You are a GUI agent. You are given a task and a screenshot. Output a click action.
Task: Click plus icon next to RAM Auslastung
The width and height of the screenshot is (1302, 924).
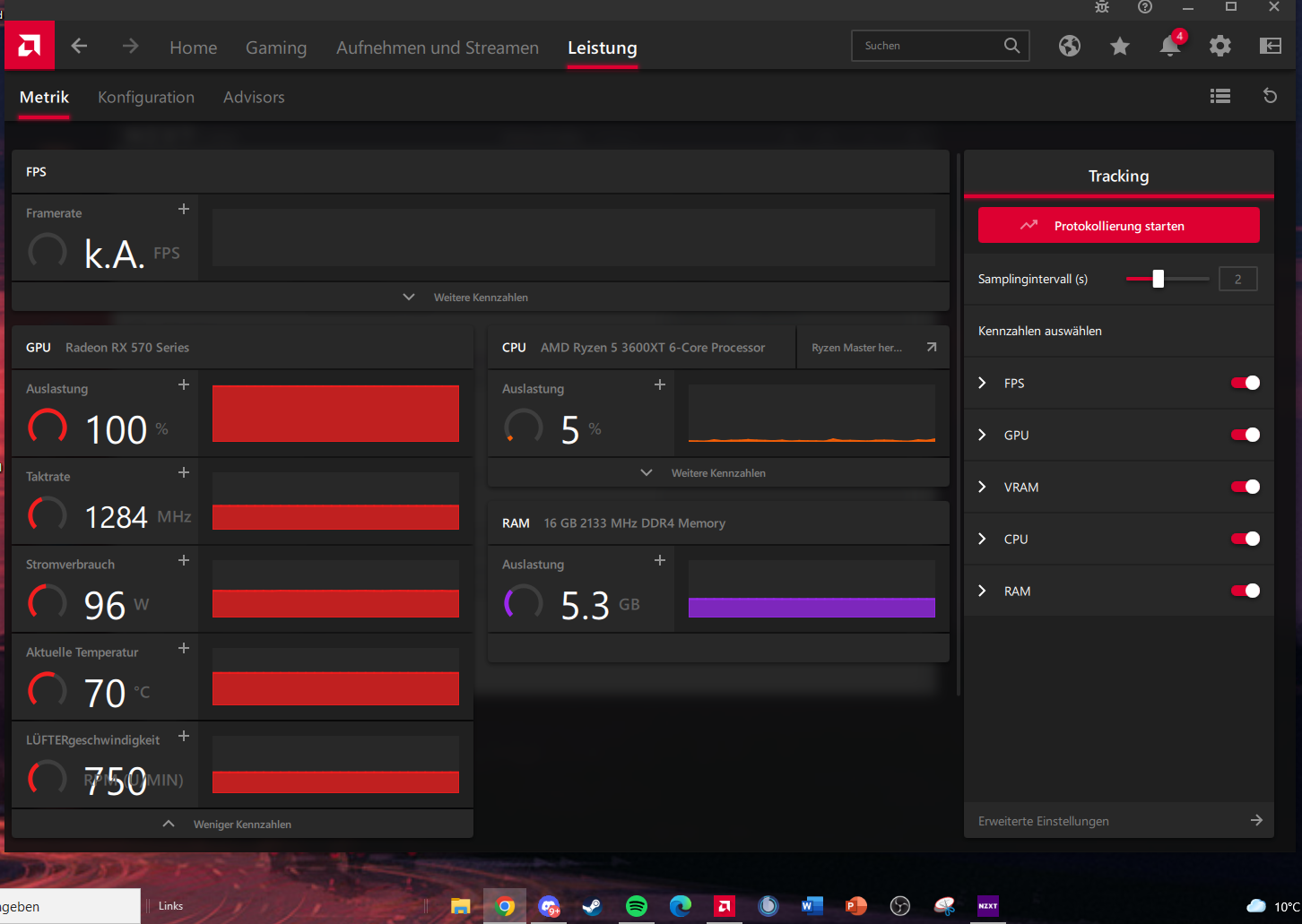(x=660, y=560)
